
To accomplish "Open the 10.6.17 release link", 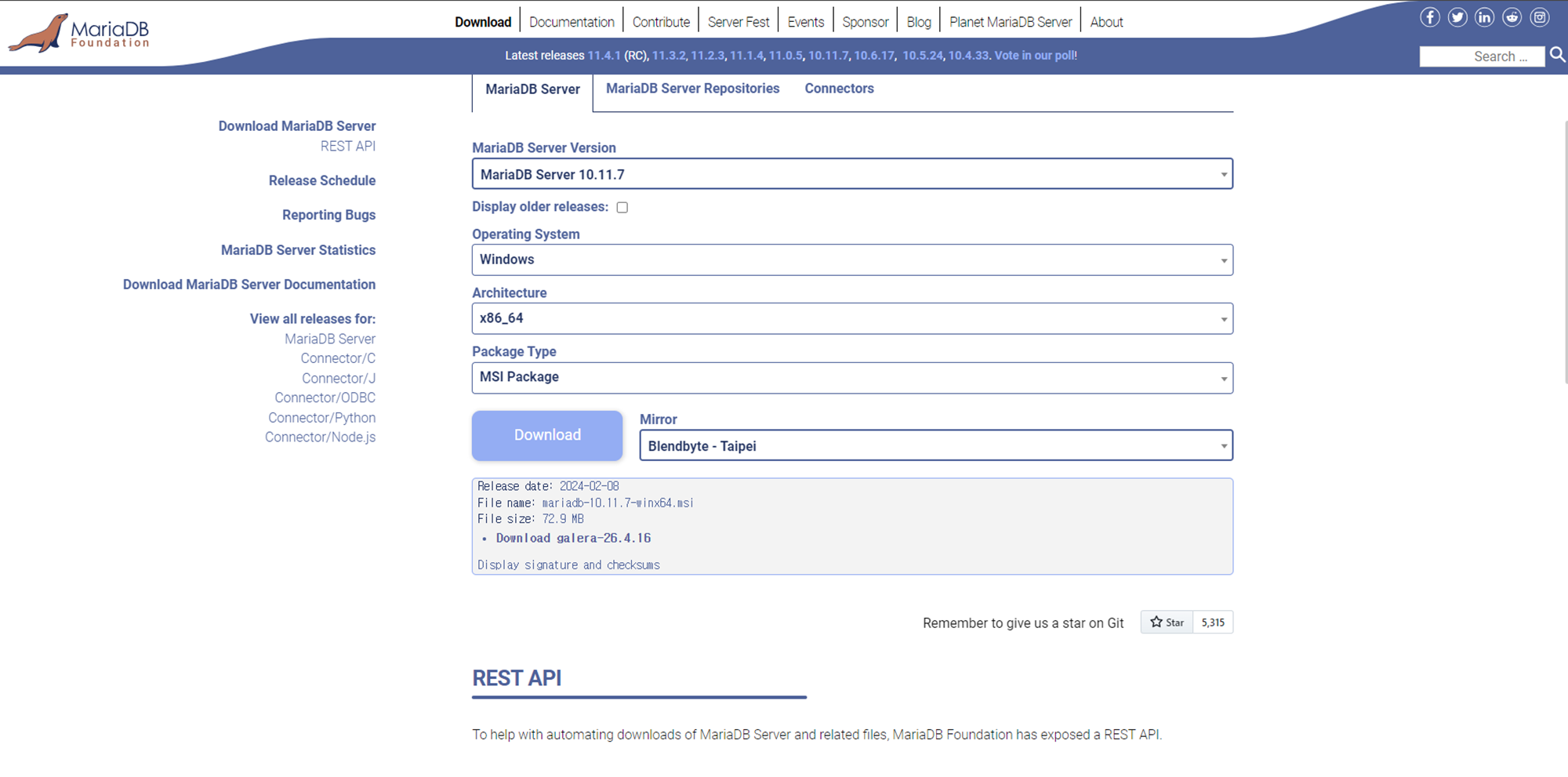I will click(x=874, y=56).
